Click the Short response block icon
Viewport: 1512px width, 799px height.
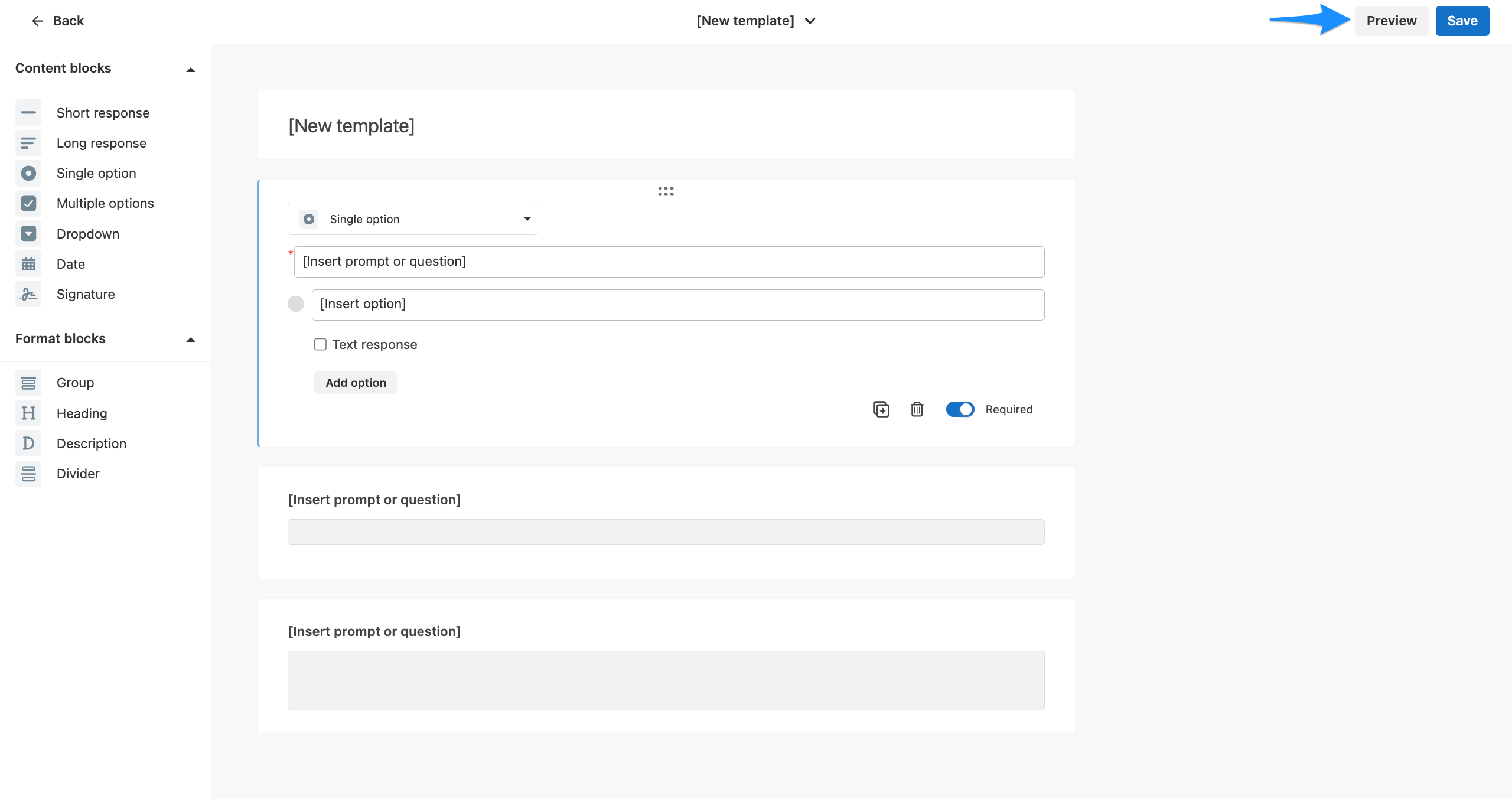[x=28, y=113]
